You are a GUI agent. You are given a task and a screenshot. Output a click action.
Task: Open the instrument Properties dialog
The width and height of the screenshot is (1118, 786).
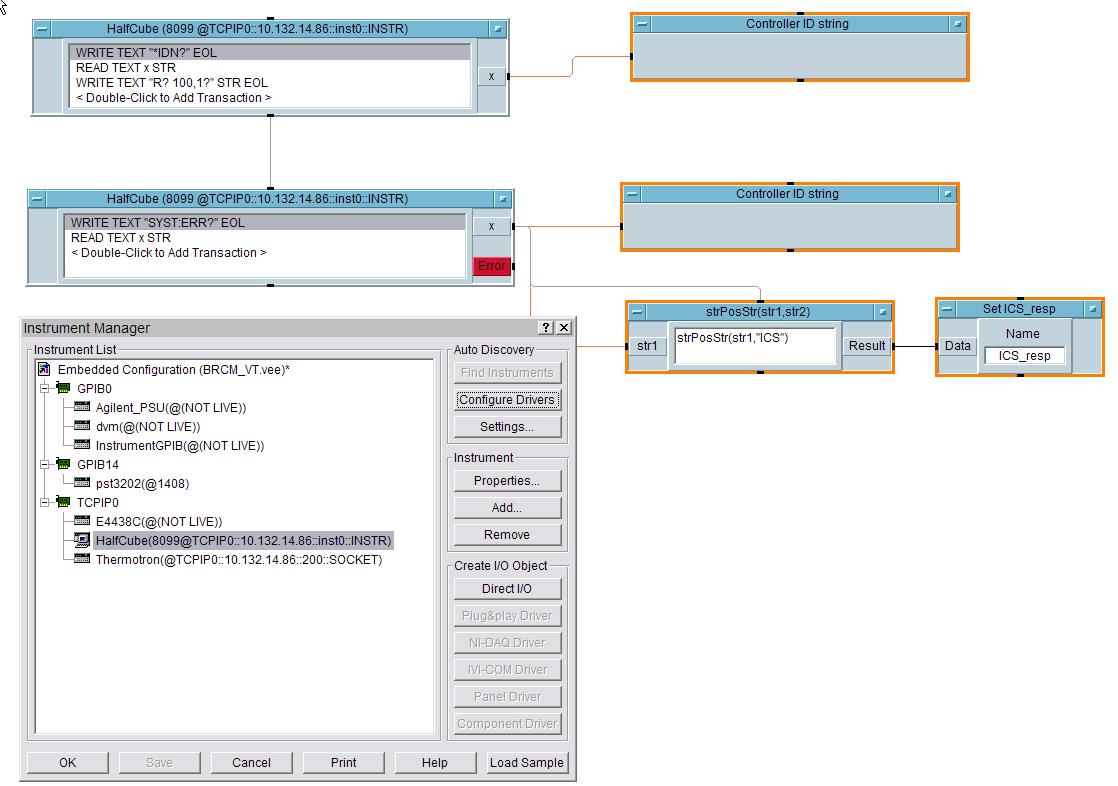(x=507, y=481)
